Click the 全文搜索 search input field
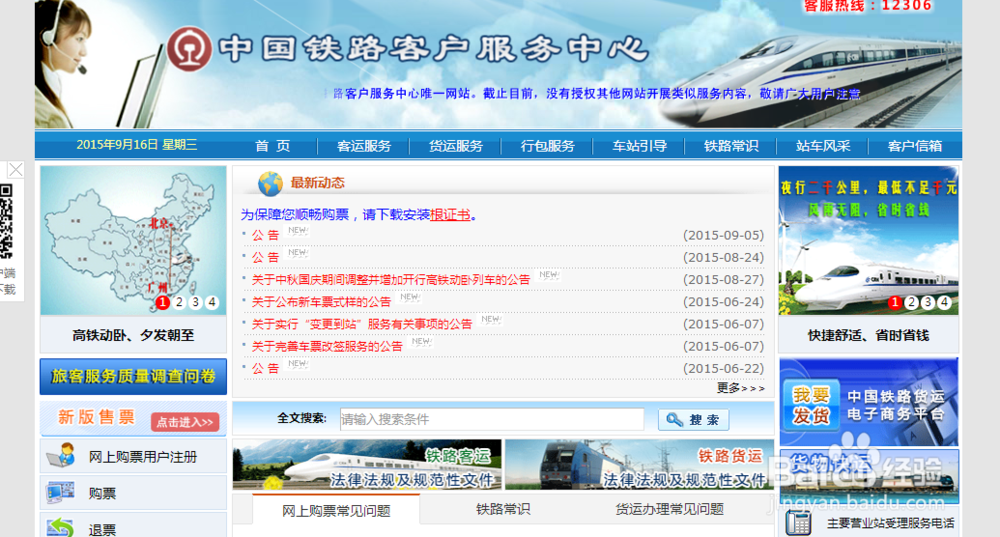Viewport: 1000px width, 537px height. point(491,420)
